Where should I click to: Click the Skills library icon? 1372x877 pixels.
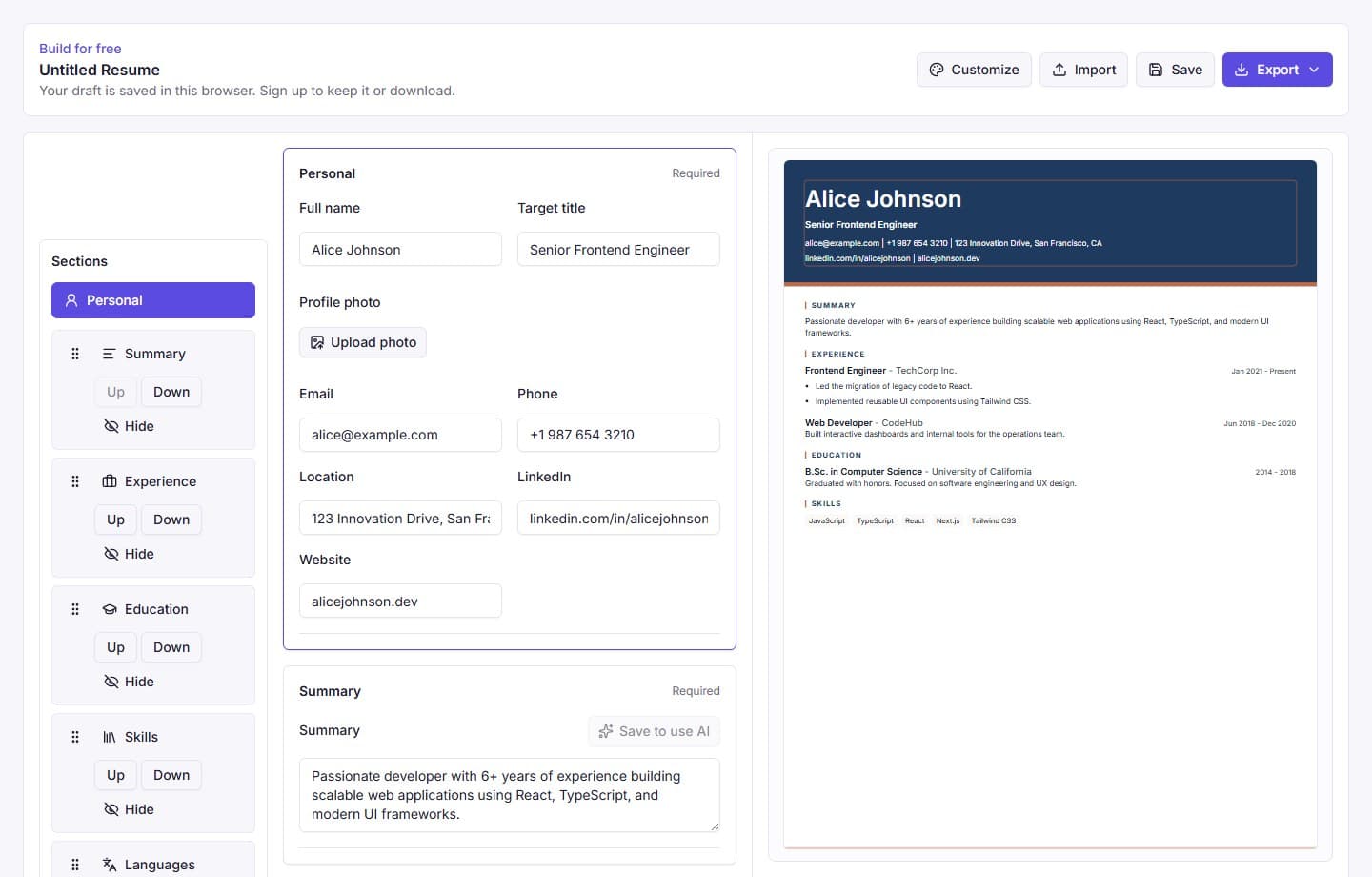click(110, 737)
